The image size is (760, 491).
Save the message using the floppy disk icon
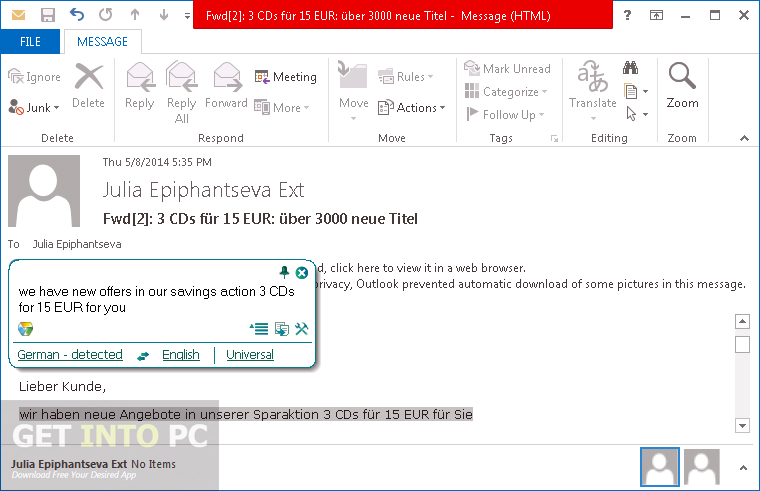coord(48,15)
